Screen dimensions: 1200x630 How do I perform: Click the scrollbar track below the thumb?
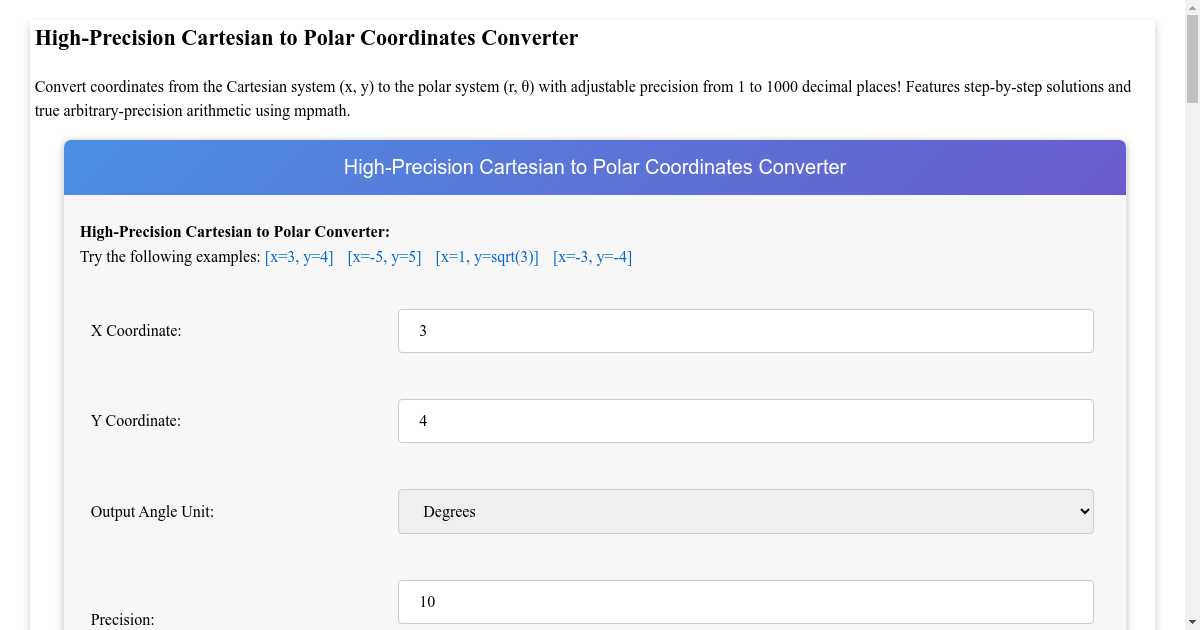(1192, 400)
